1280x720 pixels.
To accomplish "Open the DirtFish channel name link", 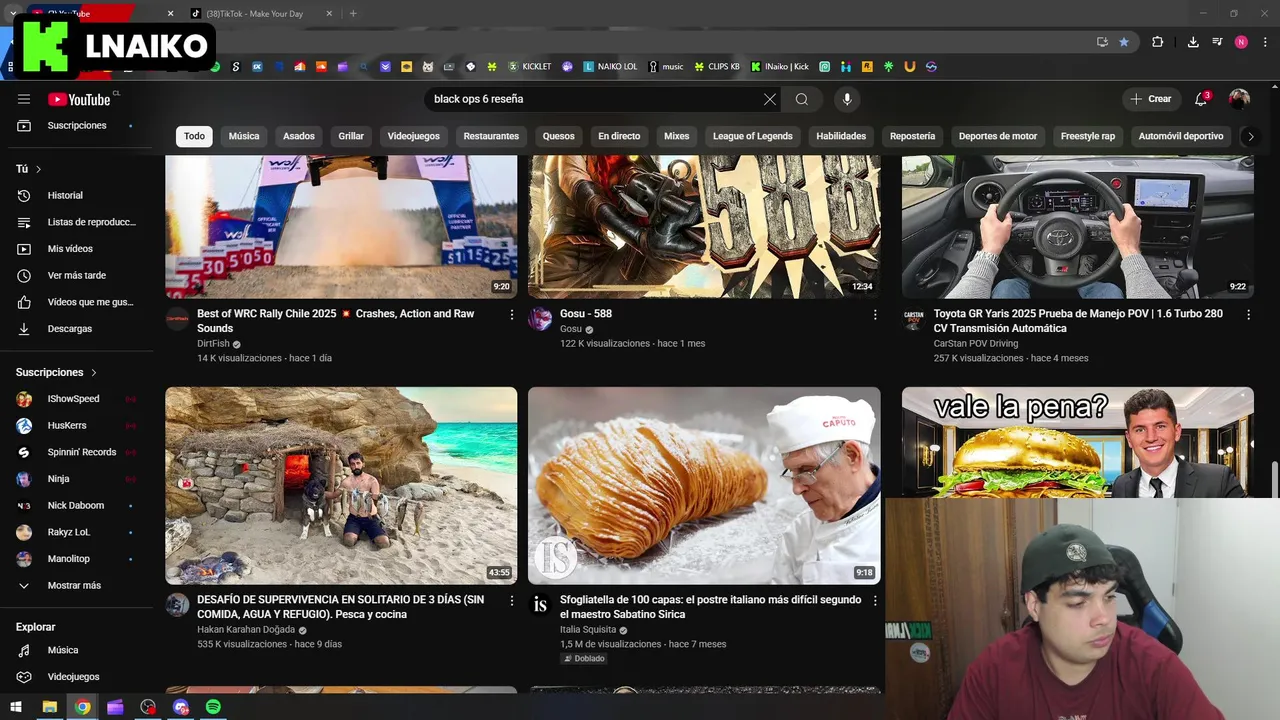I will point(213,343).
